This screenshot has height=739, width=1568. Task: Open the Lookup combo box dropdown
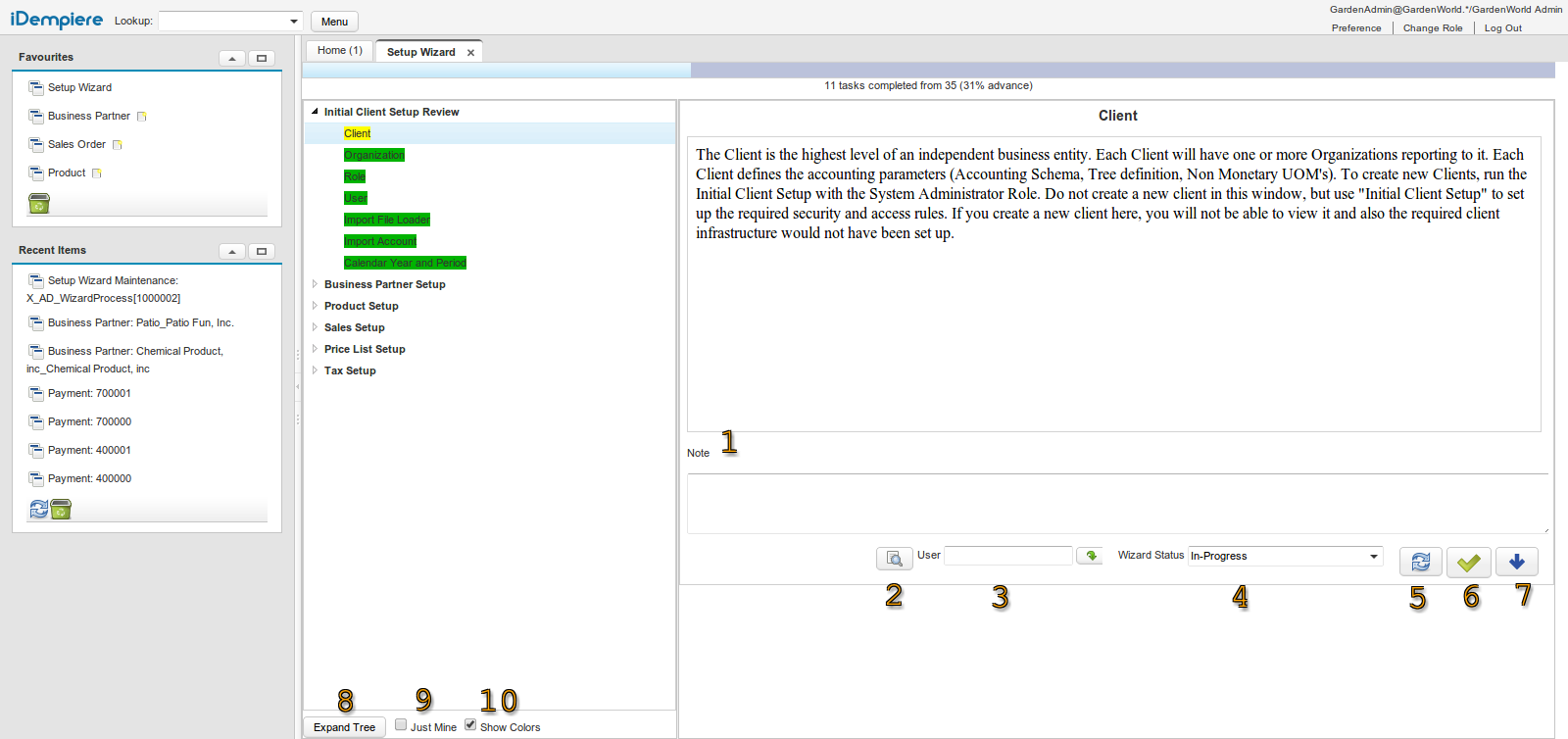click(294, 21)
